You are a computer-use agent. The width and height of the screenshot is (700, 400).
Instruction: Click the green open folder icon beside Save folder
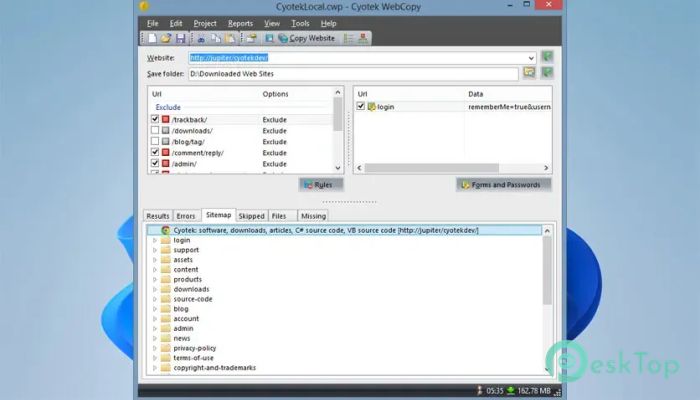(x=547, y=72)
